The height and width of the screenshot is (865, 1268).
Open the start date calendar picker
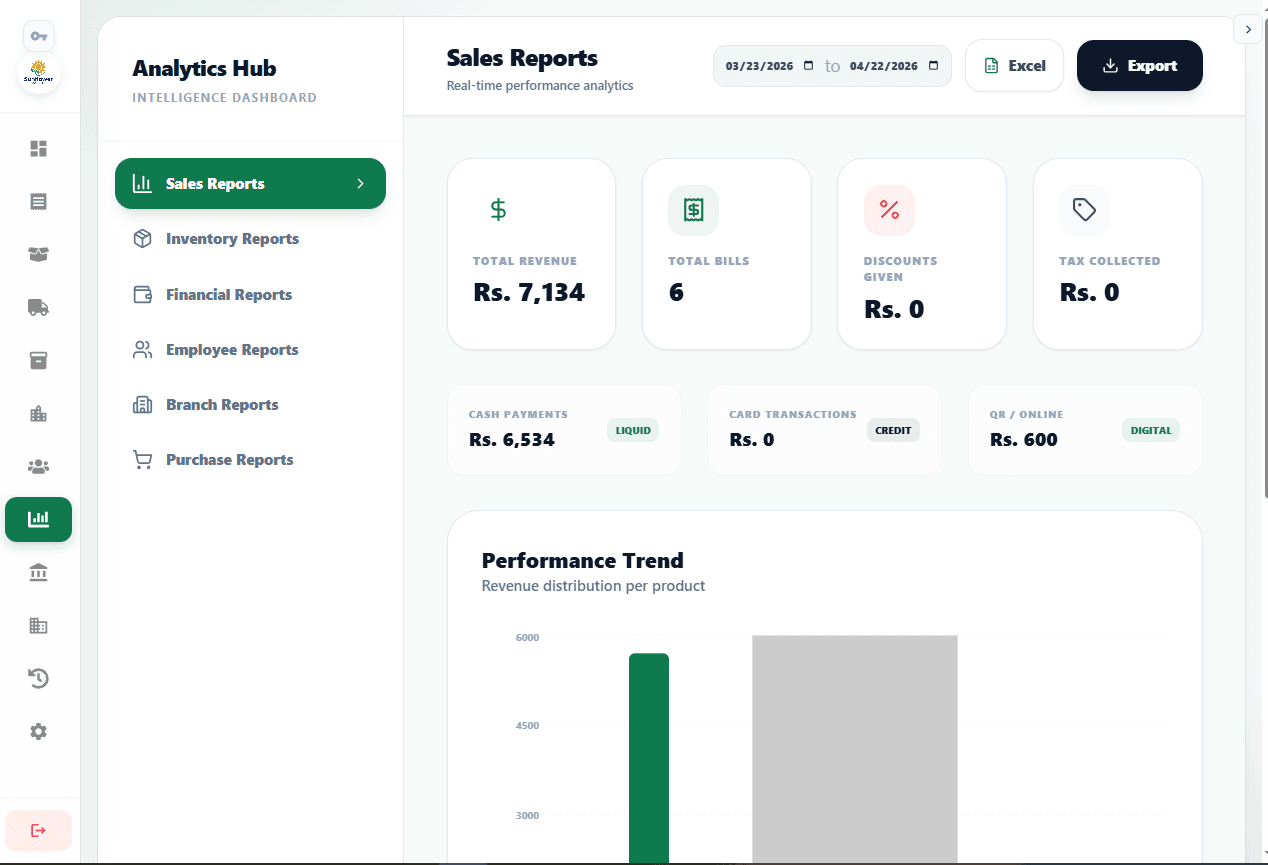click(x=808, y=66)
